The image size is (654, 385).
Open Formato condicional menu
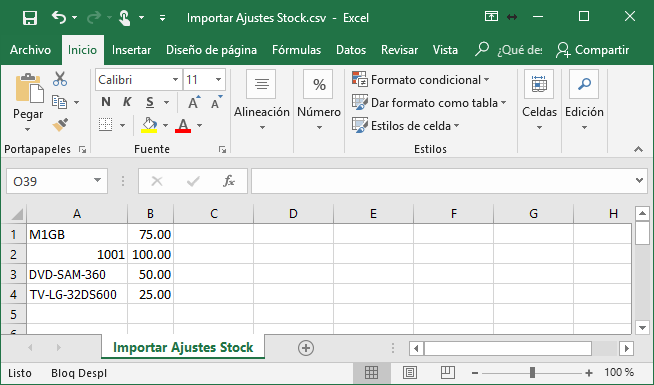tap(420, 80)
